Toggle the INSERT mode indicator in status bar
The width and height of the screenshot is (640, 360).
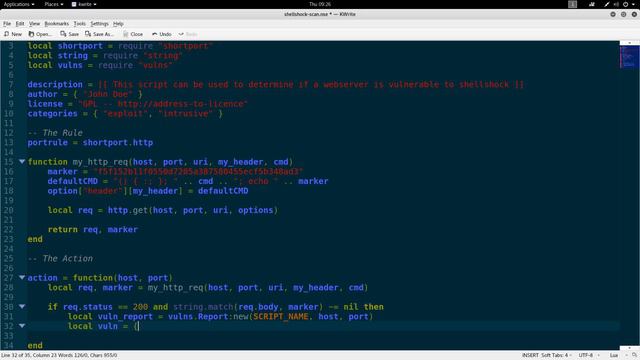(x=530, y=356)
